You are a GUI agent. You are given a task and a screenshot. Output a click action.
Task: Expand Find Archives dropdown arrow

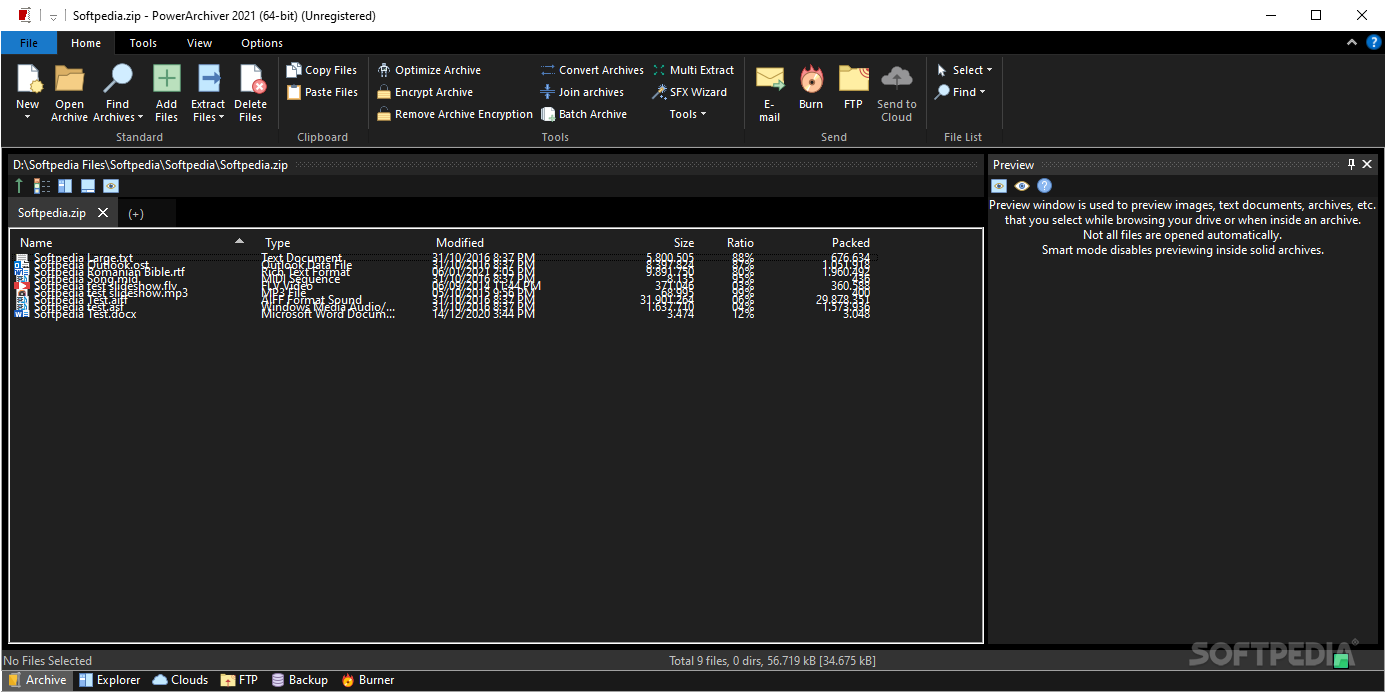coord(140,118)
